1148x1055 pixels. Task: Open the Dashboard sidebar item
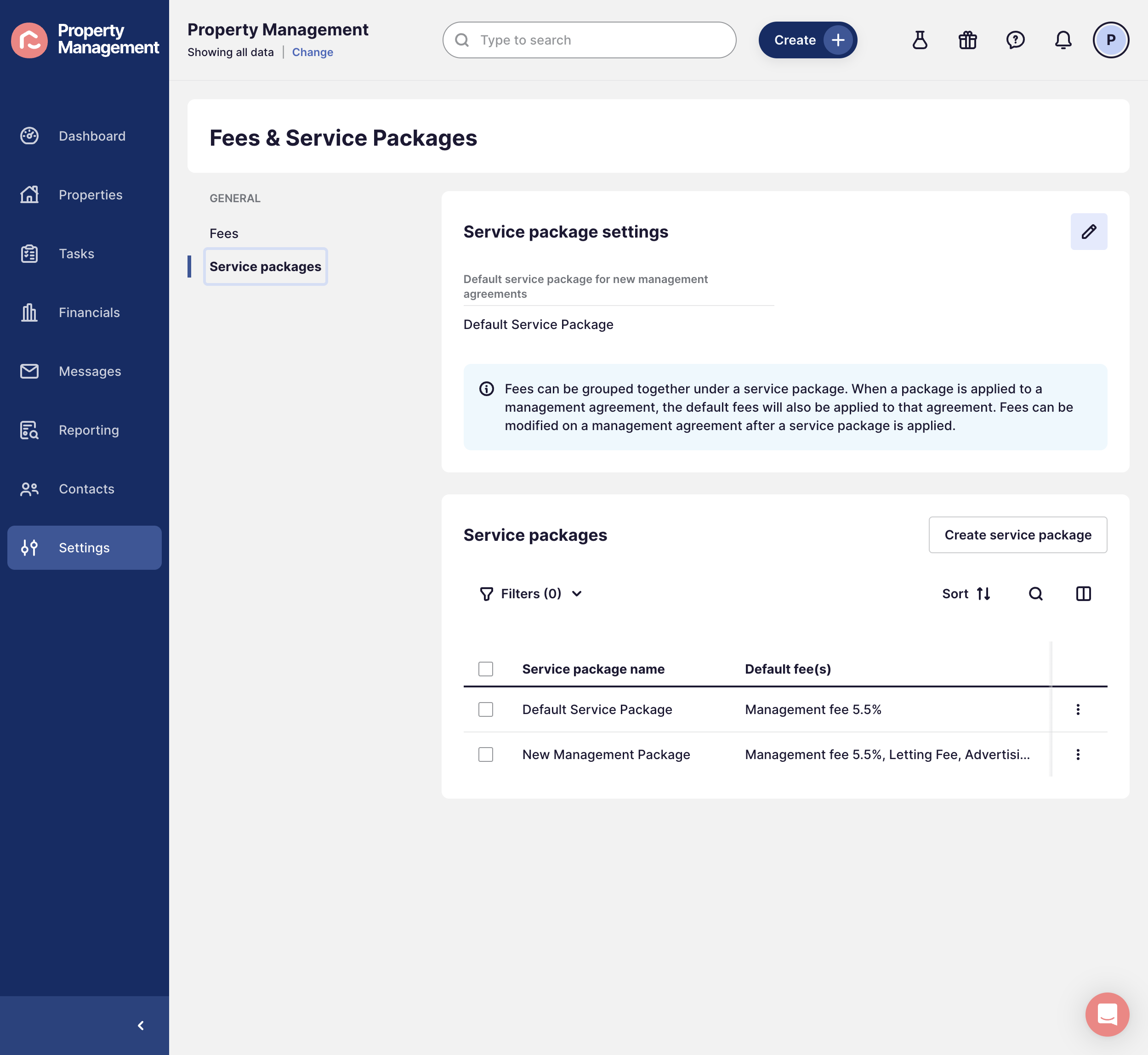pyautogui.click(x=85, y=136)
